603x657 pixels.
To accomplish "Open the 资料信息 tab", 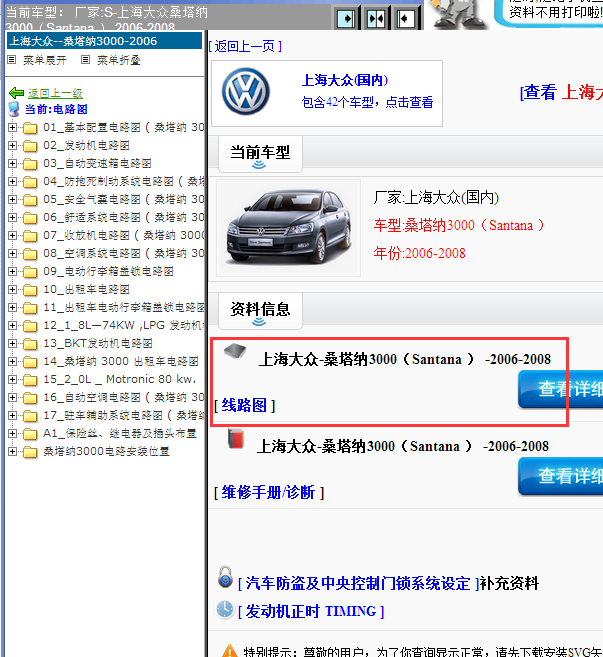I will [x=260, y=311].
